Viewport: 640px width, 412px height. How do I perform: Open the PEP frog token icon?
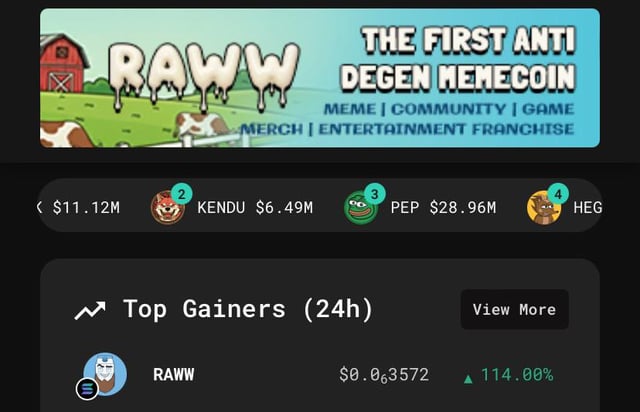pyautogui.click(x=360, y=208)
